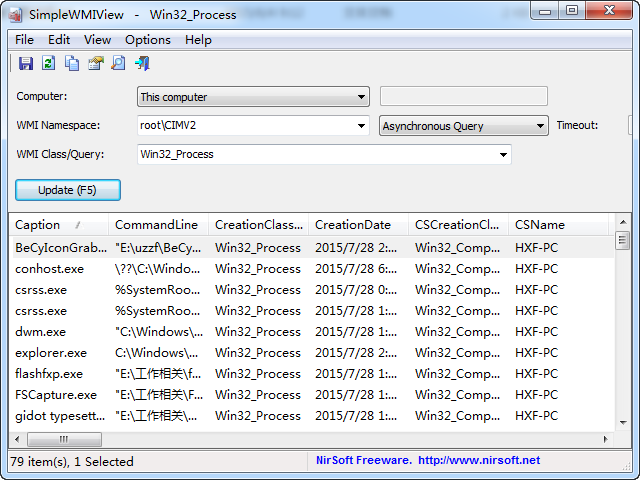The width and height of the screenshot is (640, 480).
Task: Expand the Computer dropdown showing This computer
Action: click(x=253, y=97)
